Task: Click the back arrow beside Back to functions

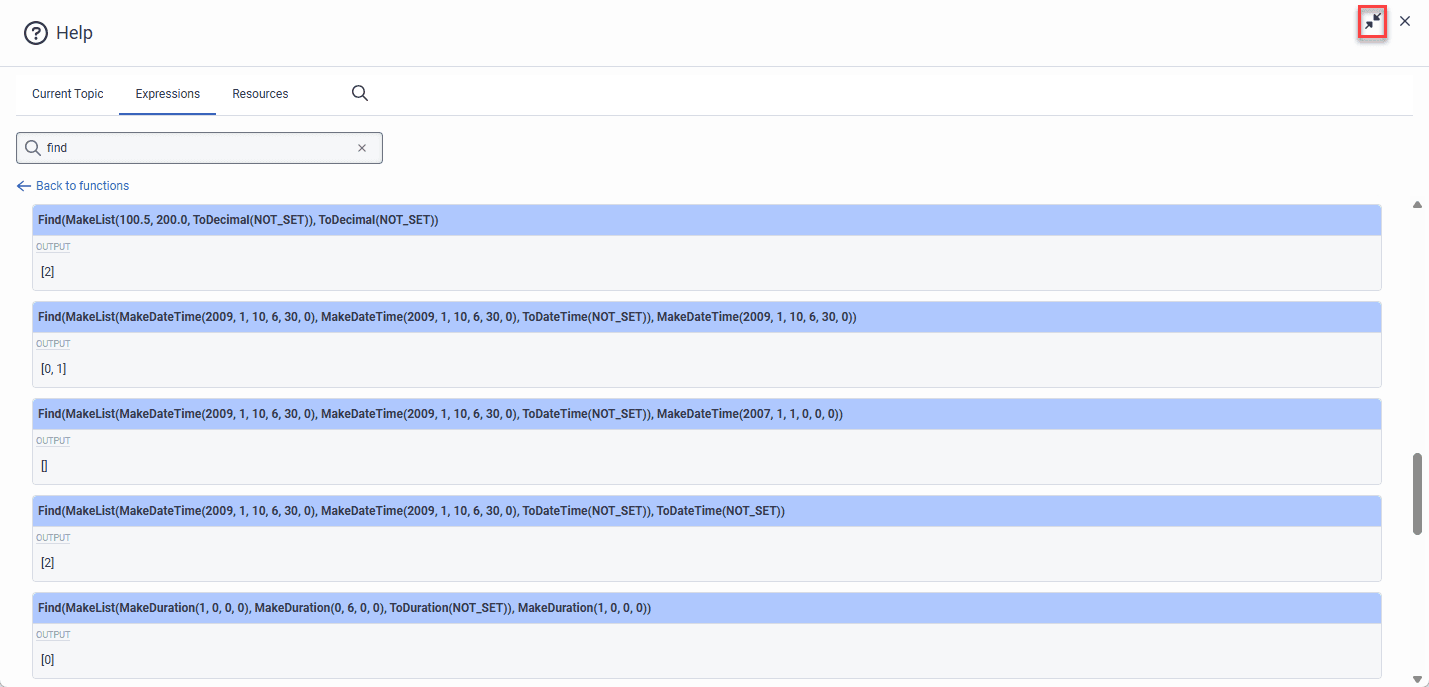Action: click(24, 185)
